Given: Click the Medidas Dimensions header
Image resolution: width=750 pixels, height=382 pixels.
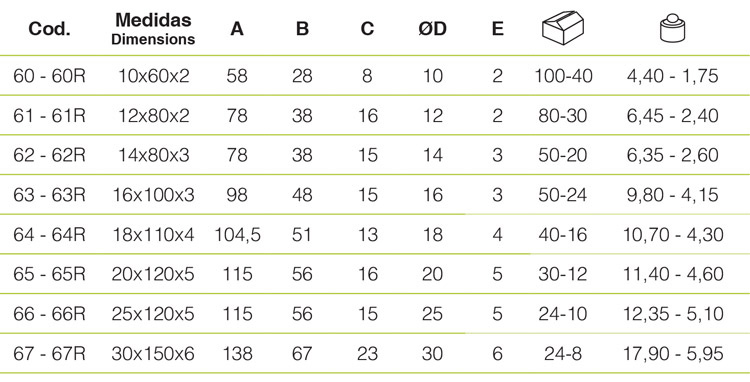Looking at the screenshot, I should pyautogui.click(x=153, y=29).
